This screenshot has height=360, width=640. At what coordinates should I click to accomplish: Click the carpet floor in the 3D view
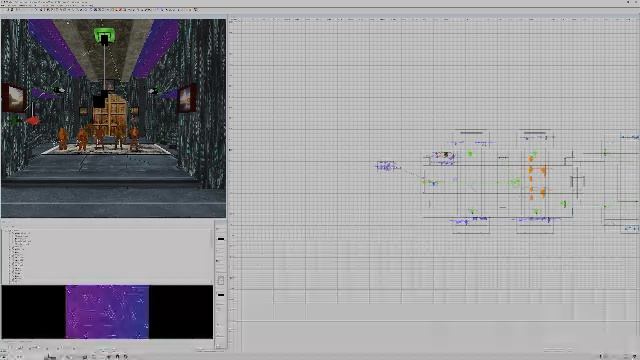pos(106,149)
